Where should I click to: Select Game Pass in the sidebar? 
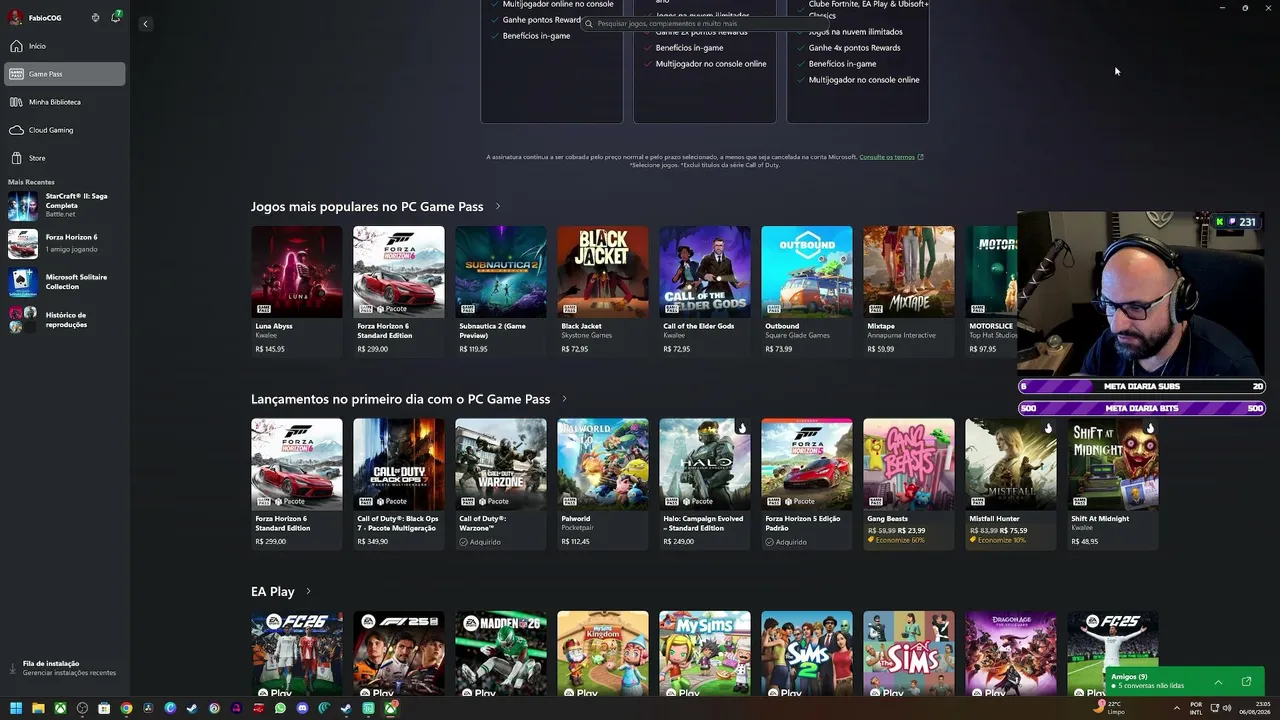65,74
